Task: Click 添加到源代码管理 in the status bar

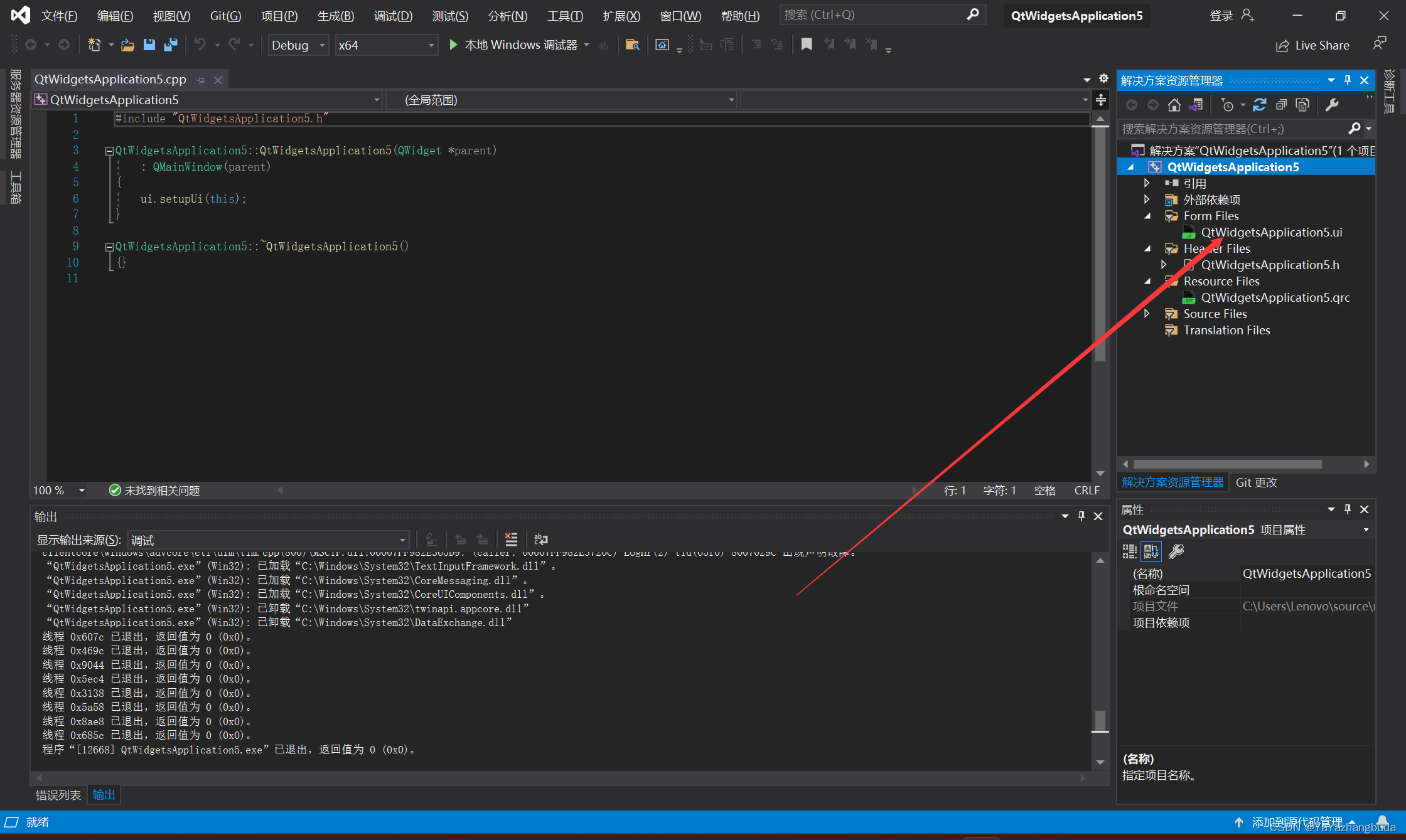Action: [1296, 821]
